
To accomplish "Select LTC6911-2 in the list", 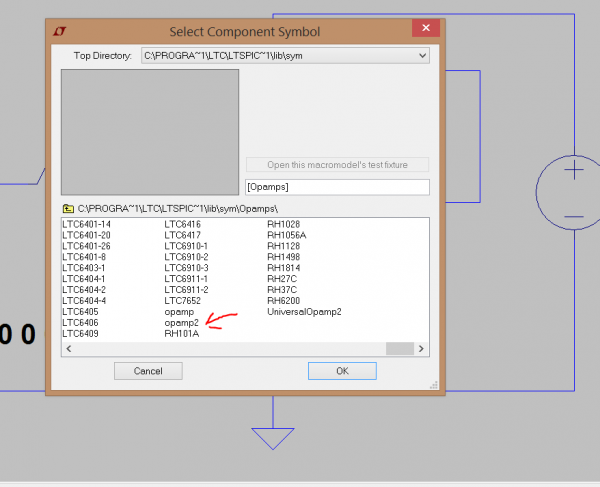I will pos(186,290).
